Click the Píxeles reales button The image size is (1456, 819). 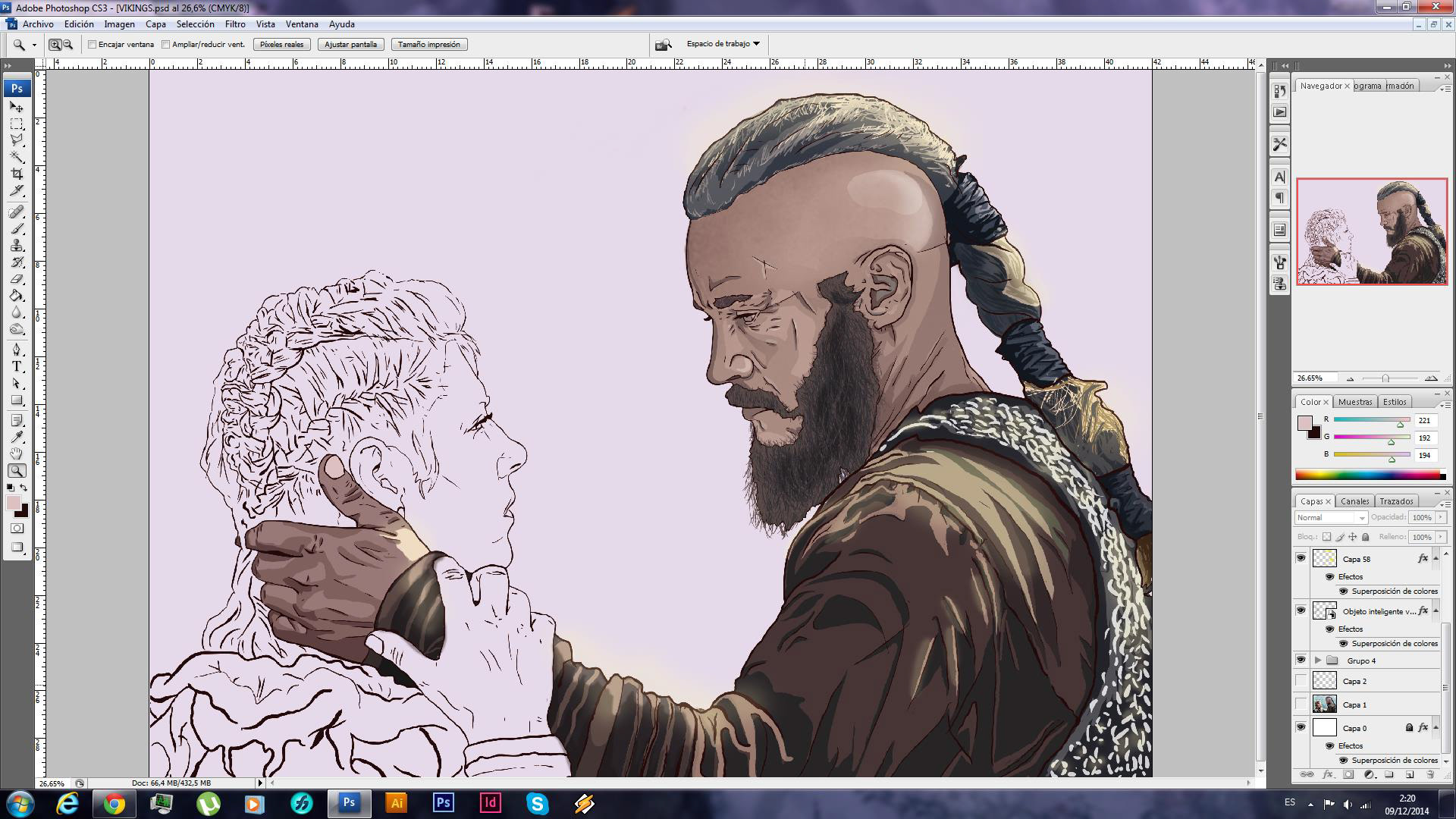281,45
